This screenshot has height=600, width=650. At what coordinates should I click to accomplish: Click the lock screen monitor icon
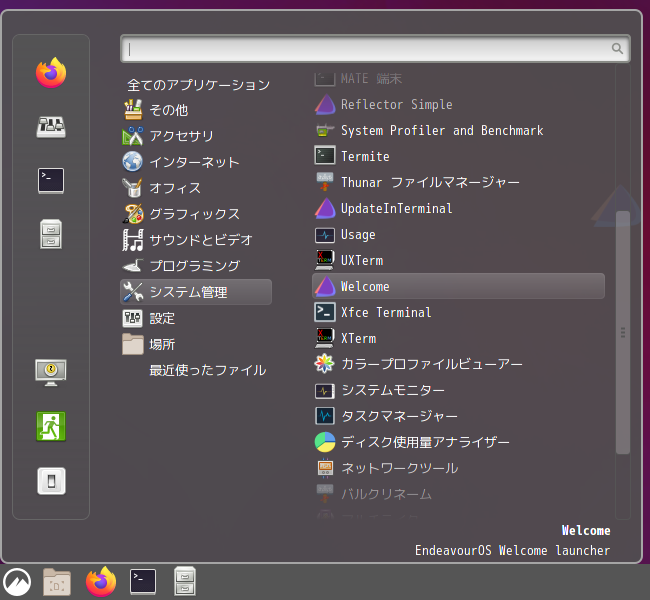point(51,372)
